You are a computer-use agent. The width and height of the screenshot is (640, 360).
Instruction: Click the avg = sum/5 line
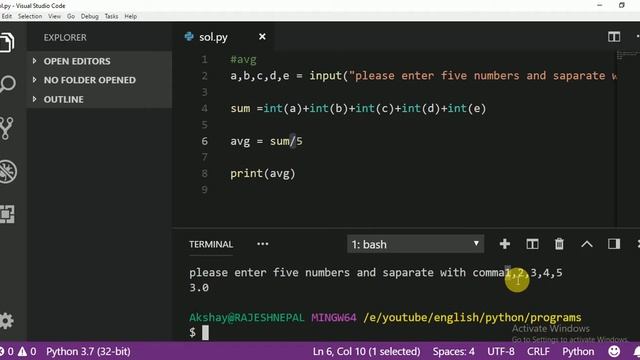click(x=266, y=141)
